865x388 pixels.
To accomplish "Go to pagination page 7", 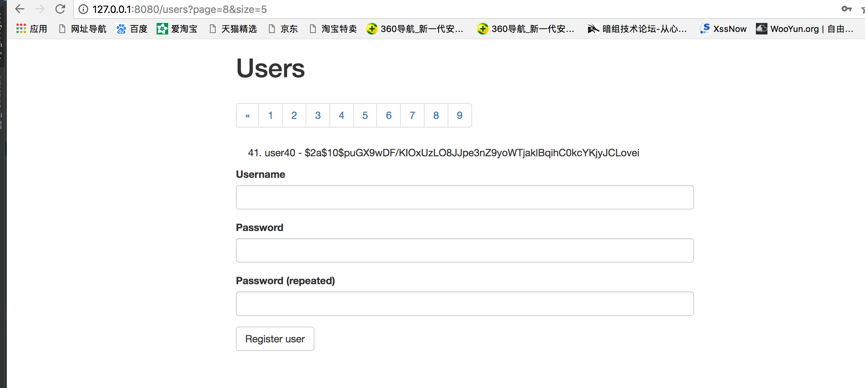I will click(x=413, y=115).
